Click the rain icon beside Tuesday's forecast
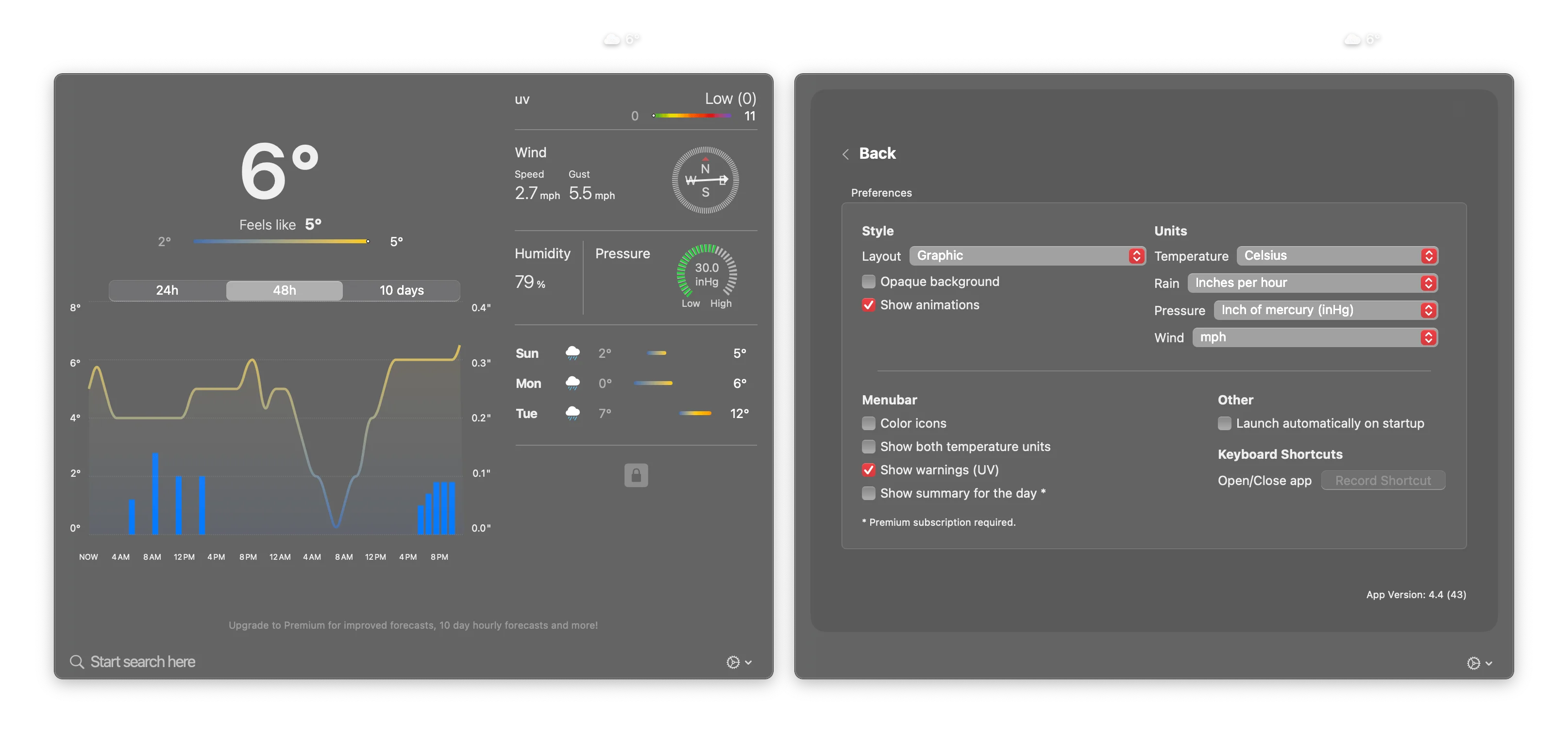Screen dimensions: 1568x737 573,413
